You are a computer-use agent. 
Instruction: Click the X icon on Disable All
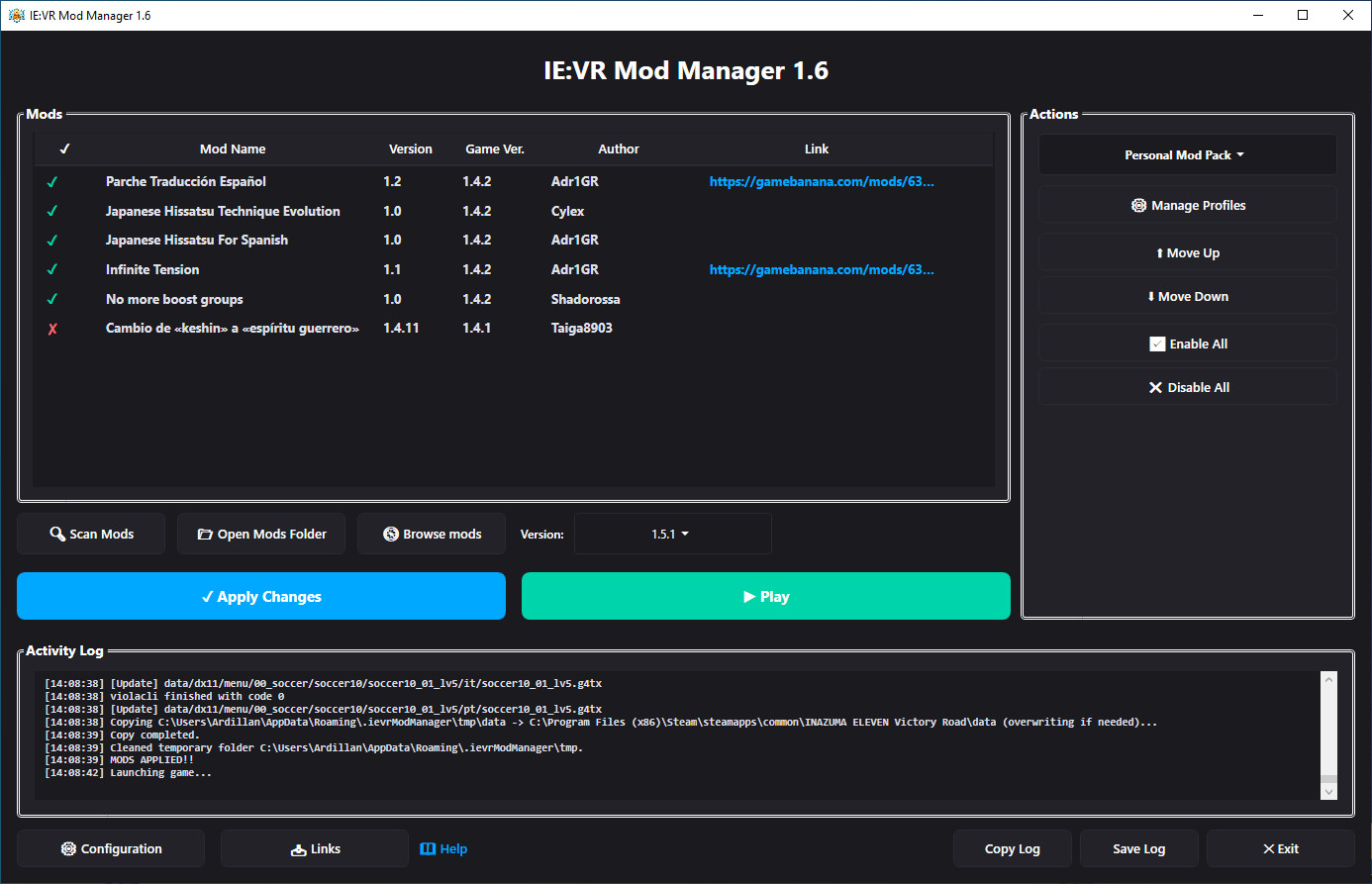tap(1155, 388)
